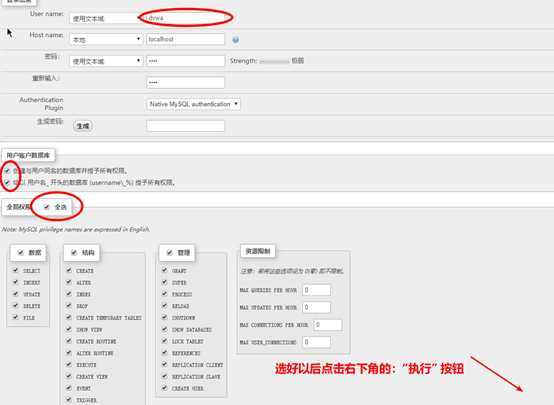Image resolution: width=554 pixels, height=405 pixels.
Task: Uncheck the EXECUTE privilege
Action: [69, 364]
